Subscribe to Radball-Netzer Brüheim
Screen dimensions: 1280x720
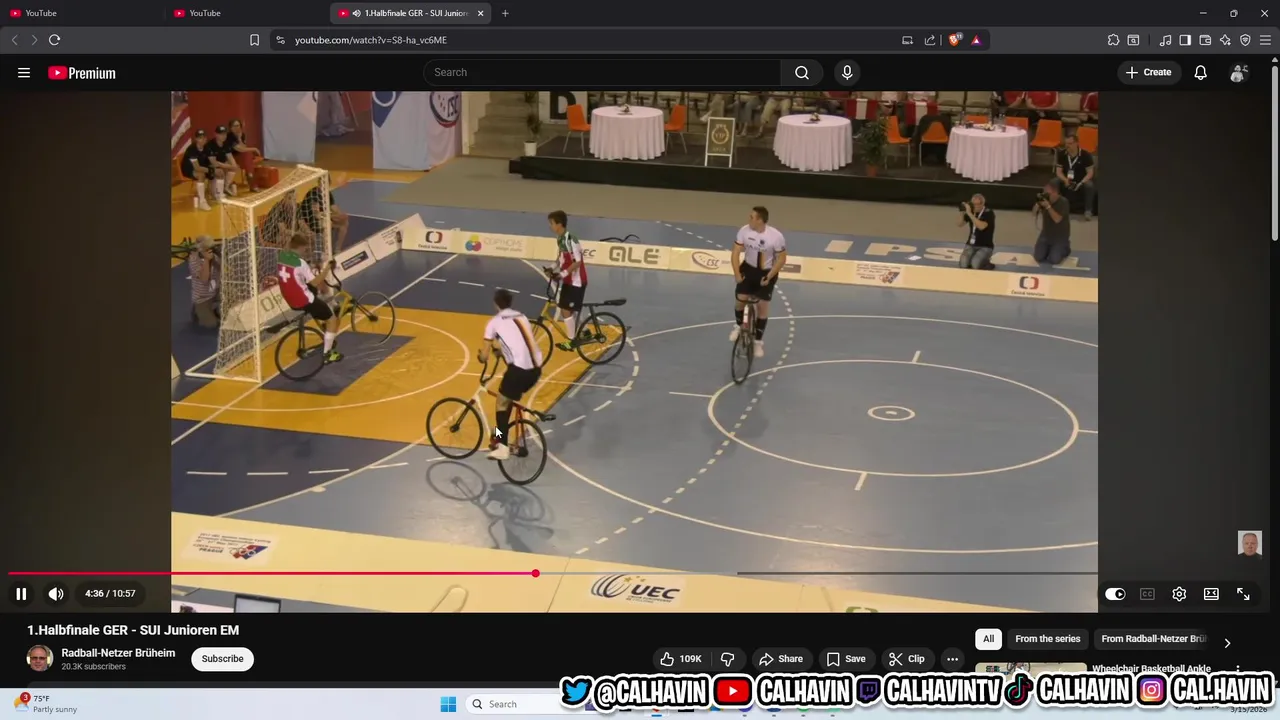222,659
